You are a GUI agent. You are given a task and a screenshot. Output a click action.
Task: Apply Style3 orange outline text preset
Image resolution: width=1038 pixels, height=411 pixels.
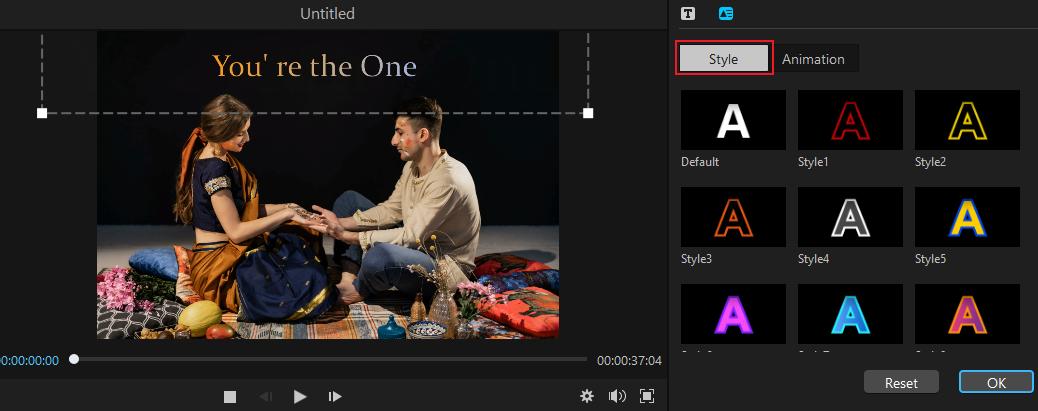pos(733,217)
